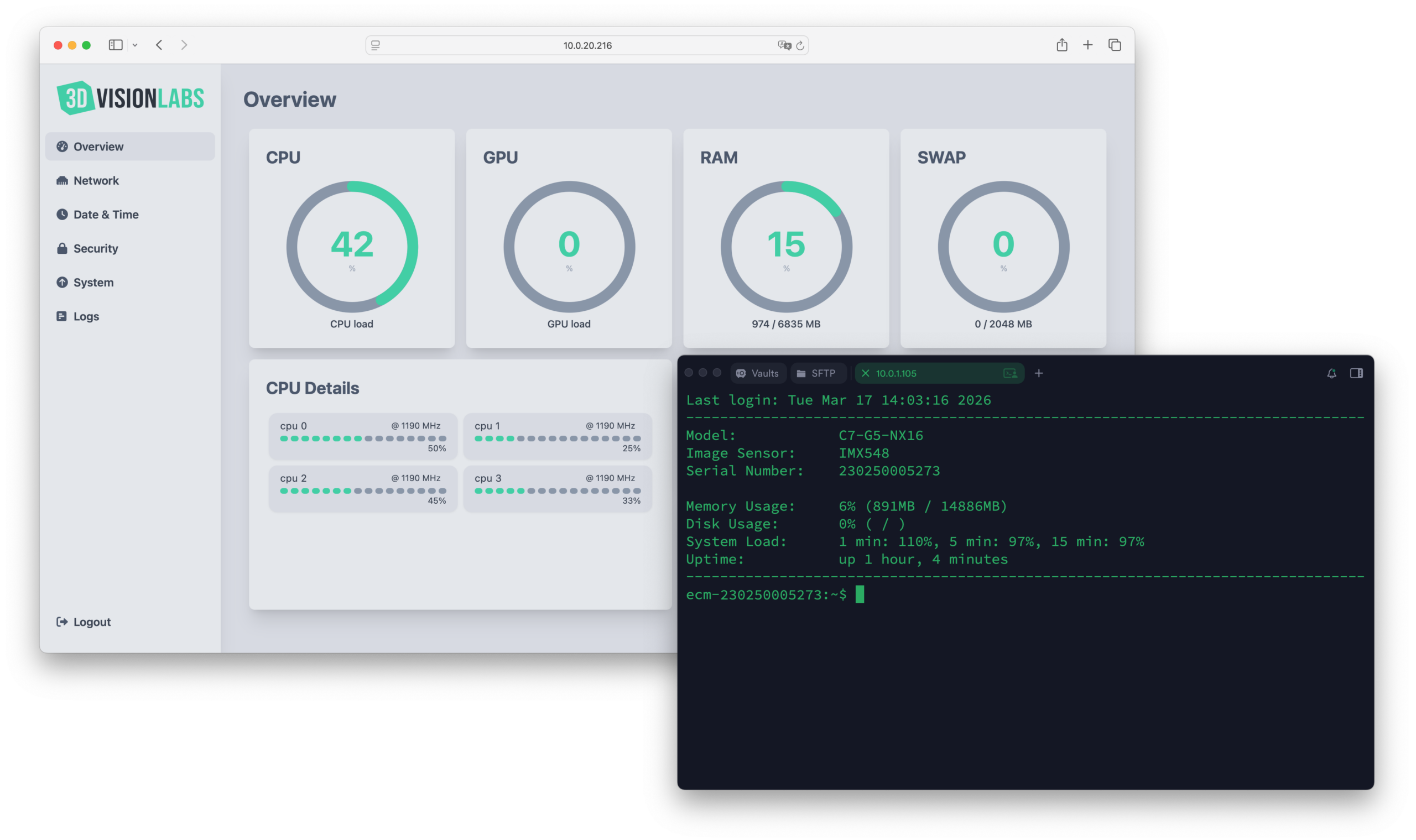Click the terminal session icon on the 10.0.1.105 tab
Viewport: 1416px width, 840px height.
click(x=1011, y=373)
